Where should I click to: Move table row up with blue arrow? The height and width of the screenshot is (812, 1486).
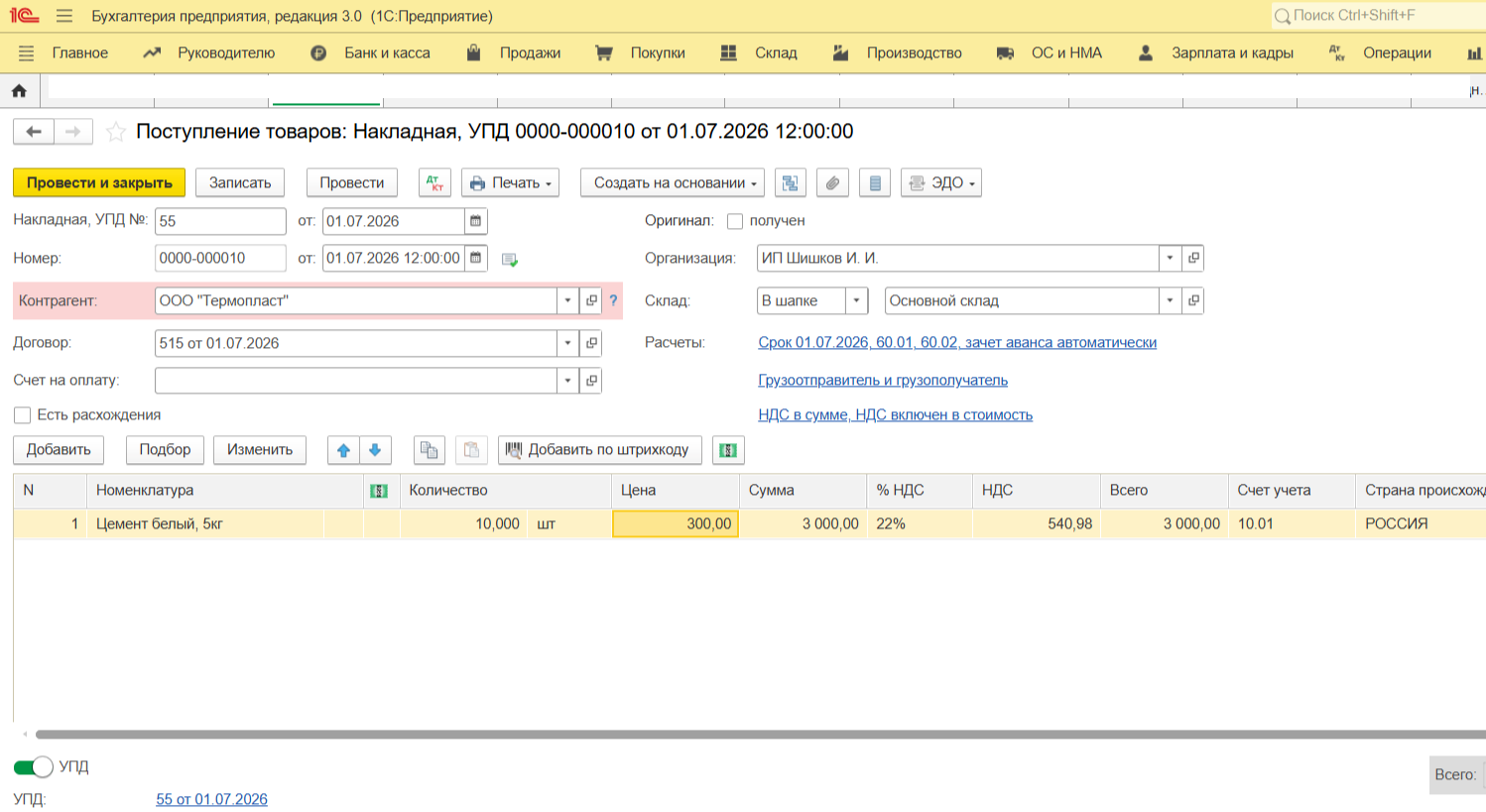[343, 450]
